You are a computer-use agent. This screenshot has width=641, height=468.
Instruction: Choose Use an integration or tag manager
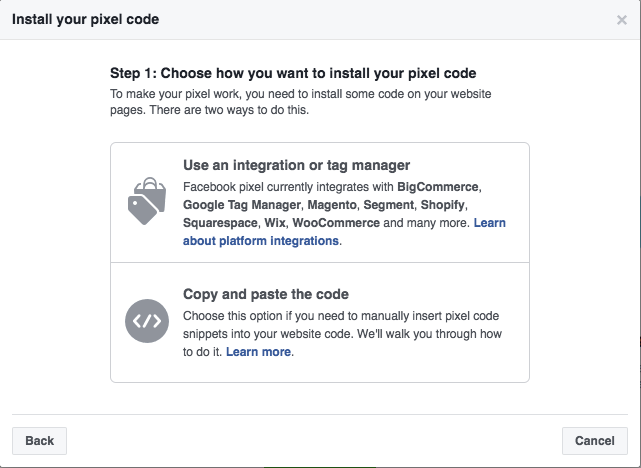coord(320,203)
